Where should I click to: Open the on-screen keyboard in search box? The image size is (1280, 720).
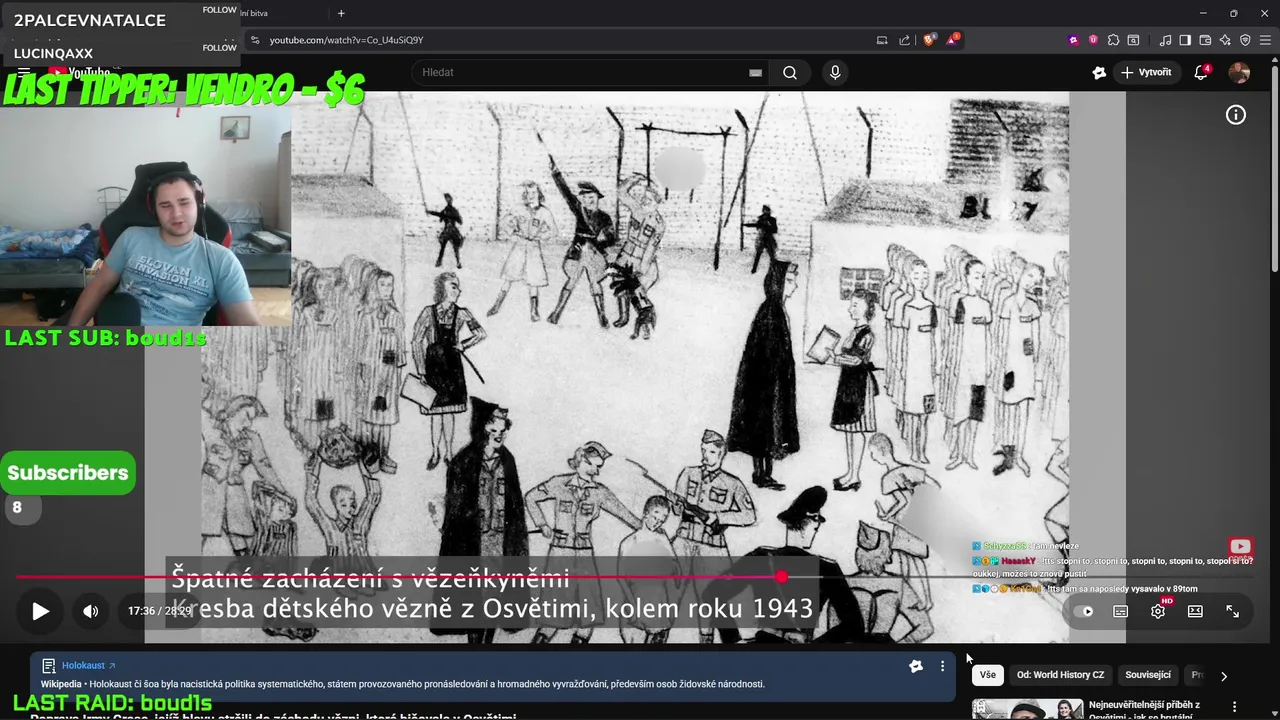tap(755, 72)
